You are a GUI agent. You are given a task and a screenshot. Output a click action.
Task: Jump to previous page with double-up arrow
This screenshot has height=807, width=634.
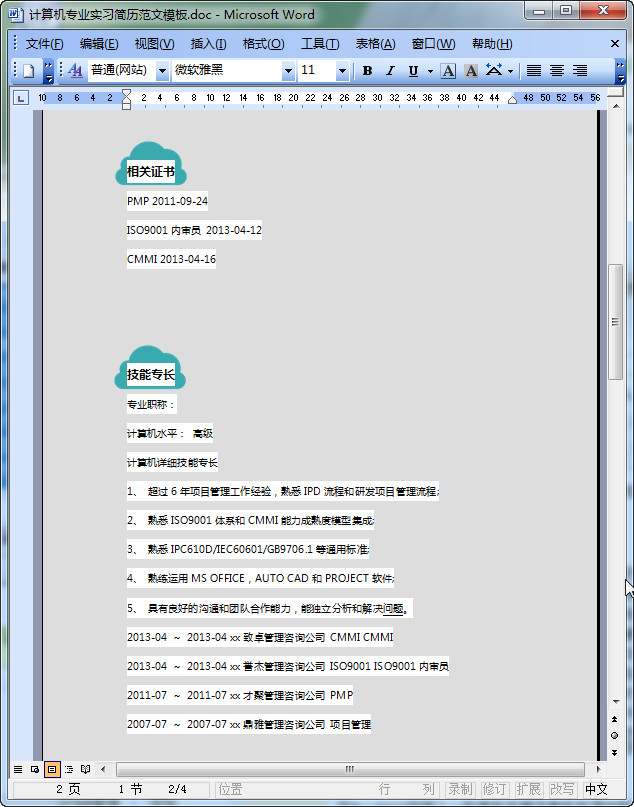tap(614, 719)
